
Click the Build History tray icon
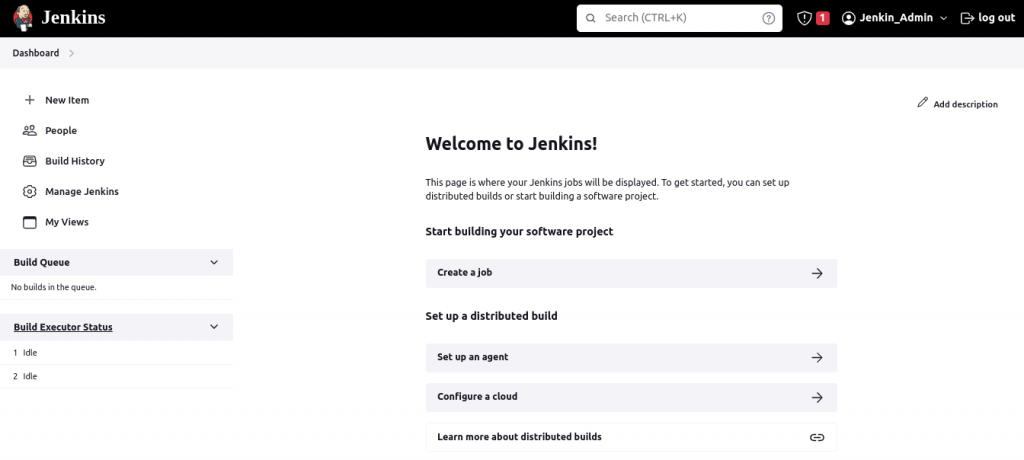click(29, 161)
